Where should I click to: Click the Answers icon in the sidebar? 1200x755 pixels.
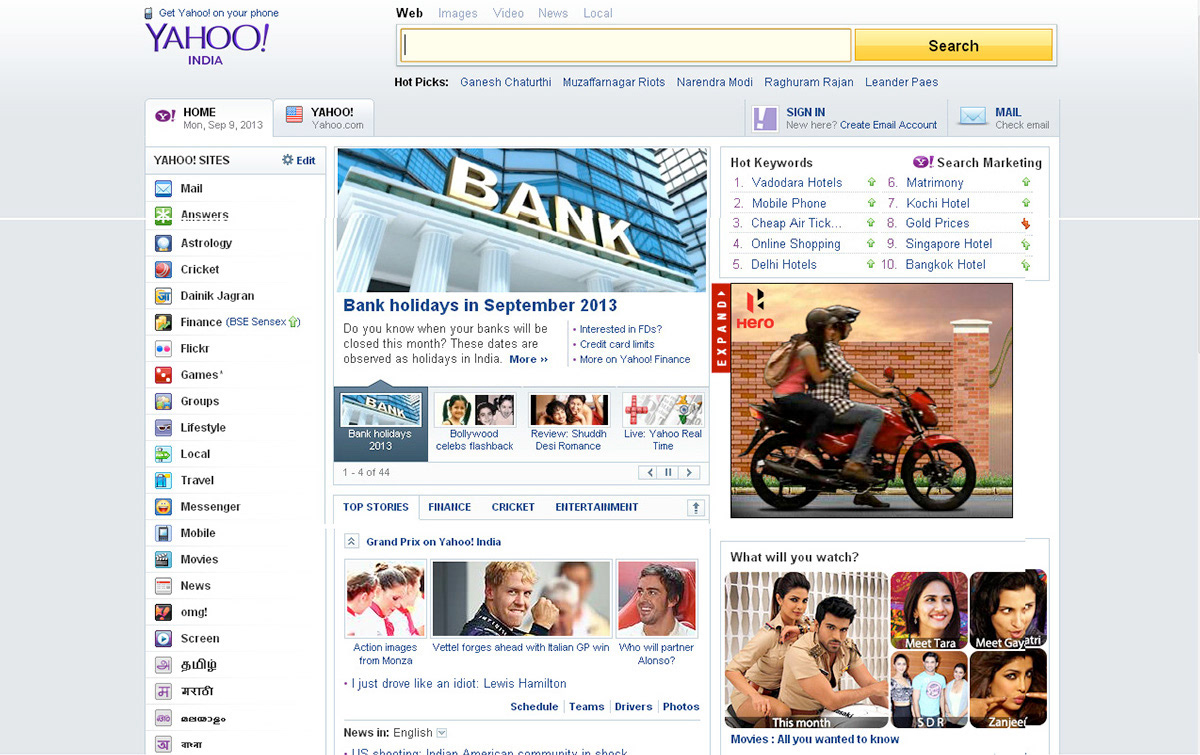[163, 215]
